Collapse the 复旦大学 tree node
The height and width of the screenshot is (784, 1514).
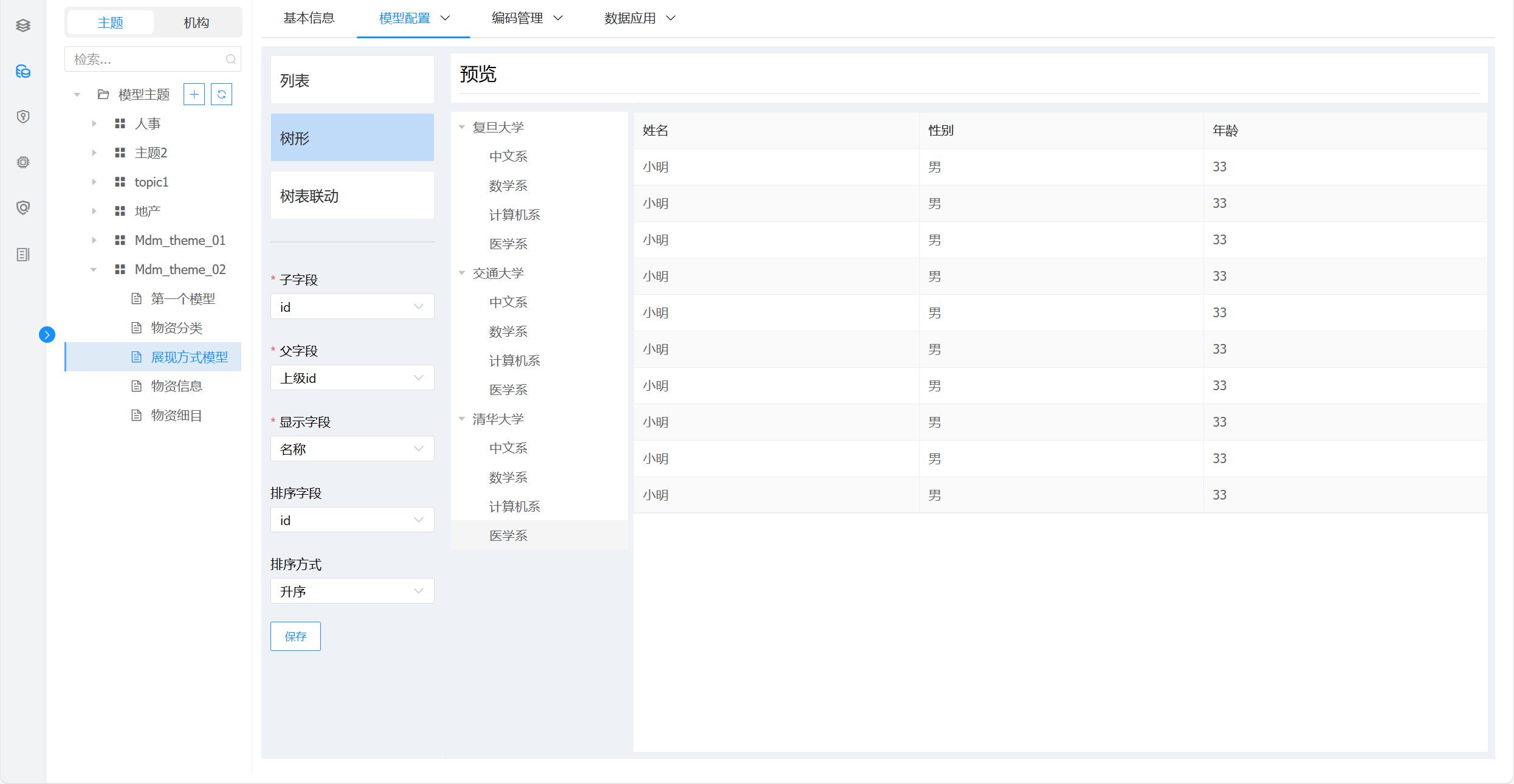(462, 128)
